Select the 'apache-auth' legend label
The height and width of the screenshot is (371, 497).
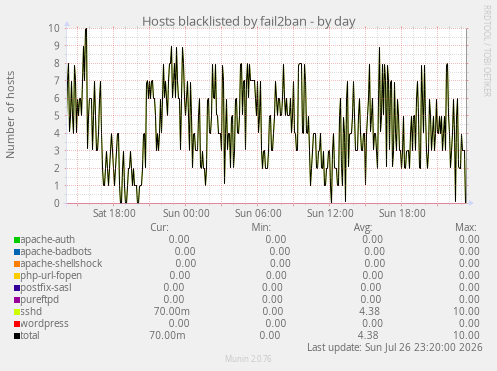tap(48, 240)
